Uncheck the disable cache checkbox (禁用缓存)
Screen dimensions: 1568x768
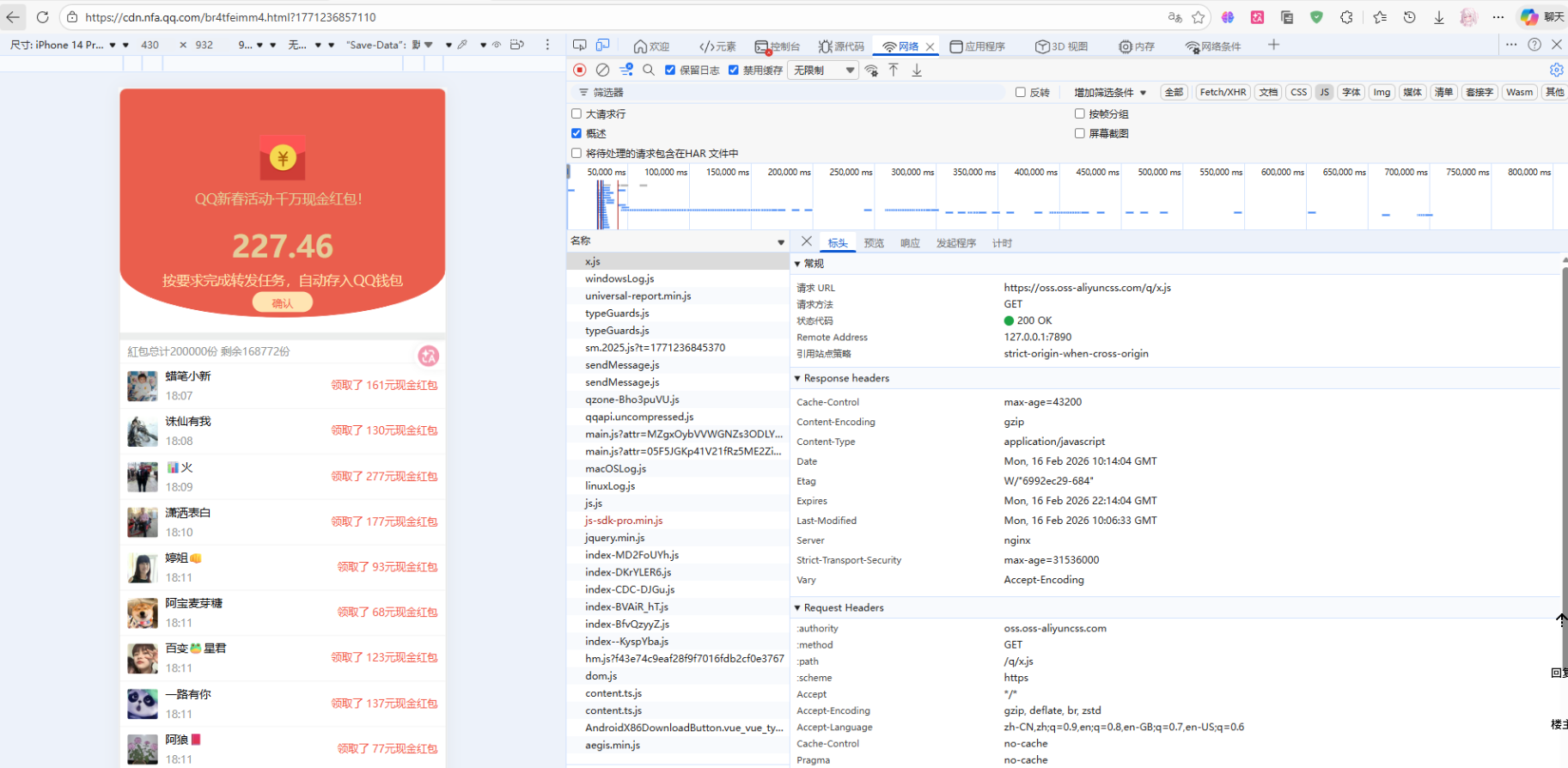point(734,70)
